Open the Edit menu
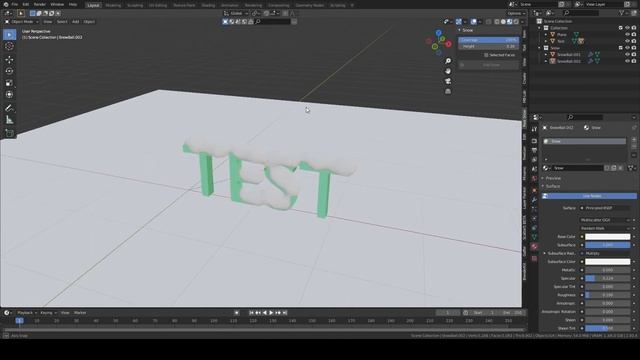 [26, 4]
